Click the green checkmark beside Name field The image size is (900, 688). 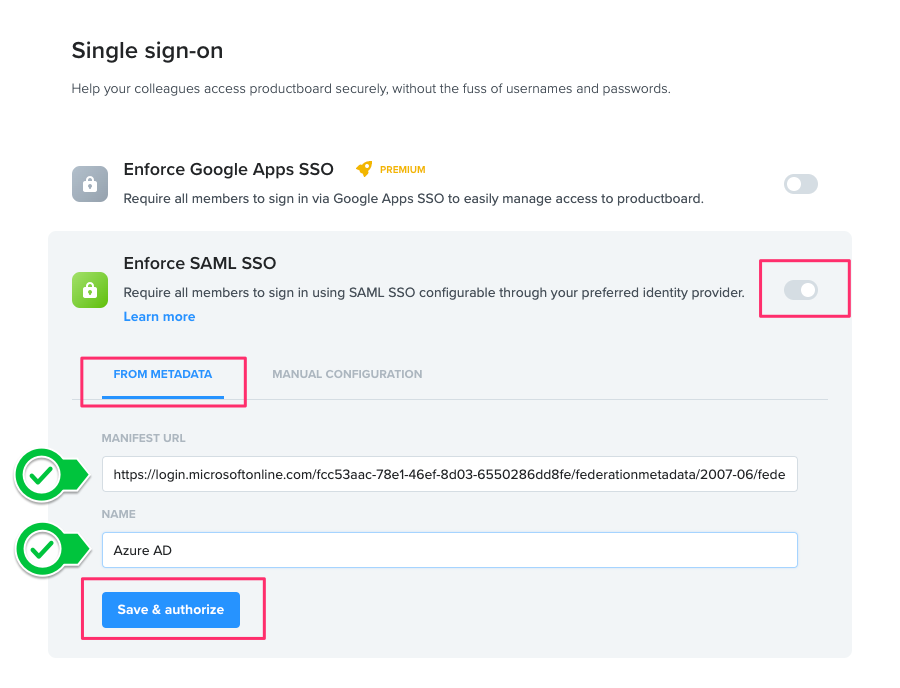click(41, 550)
